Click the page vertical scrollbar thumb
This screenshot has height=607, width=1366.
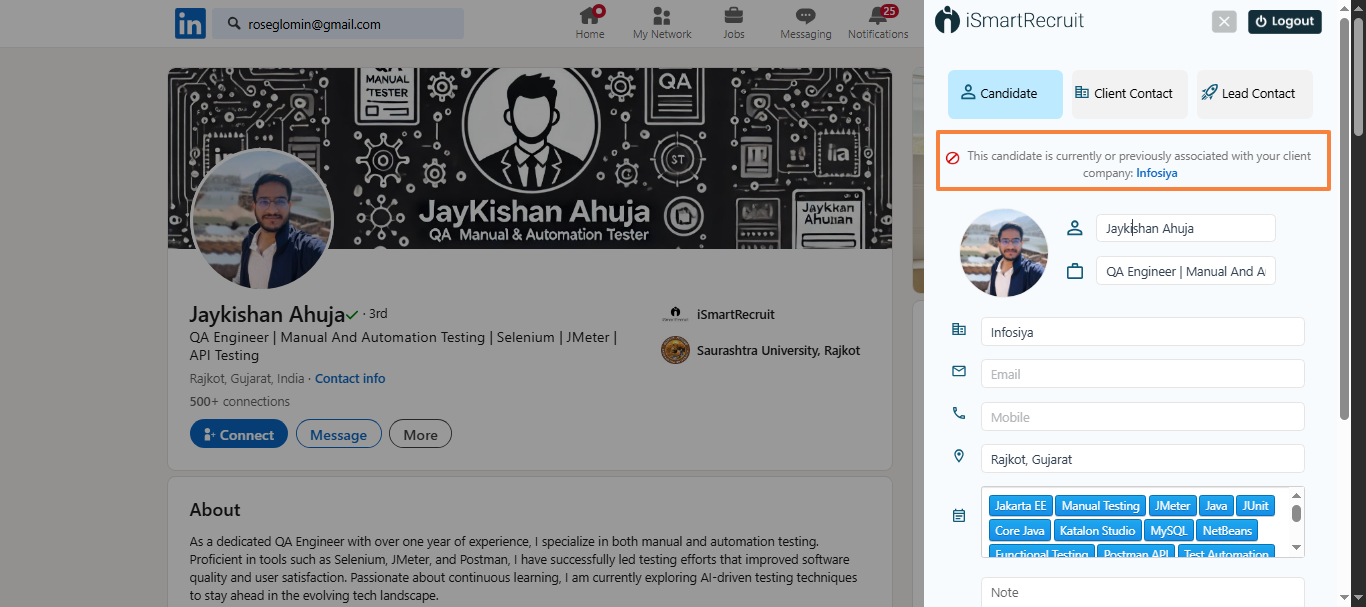[x=1357, y=75]
